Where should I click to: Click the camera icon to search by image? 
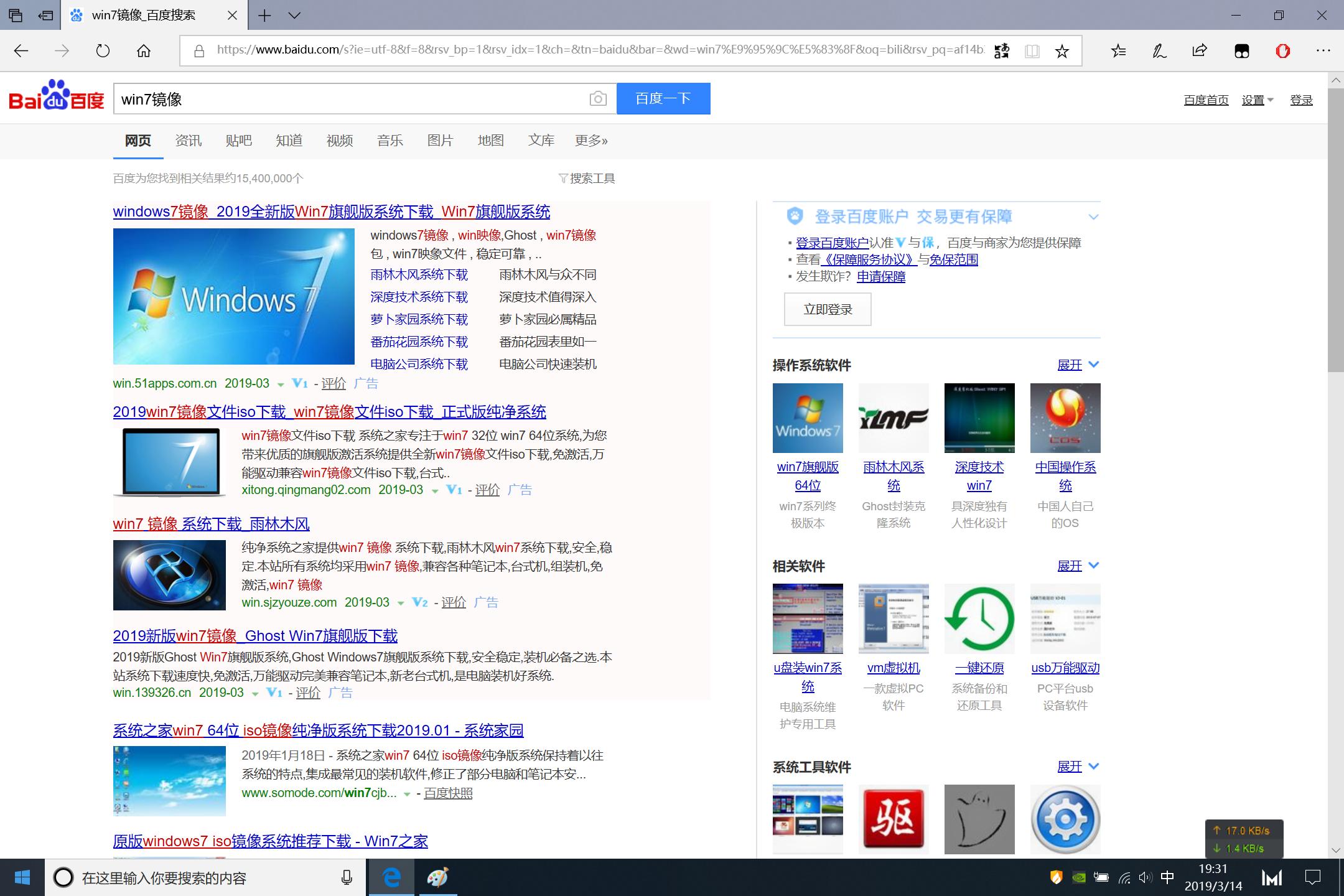pos(597,98)
